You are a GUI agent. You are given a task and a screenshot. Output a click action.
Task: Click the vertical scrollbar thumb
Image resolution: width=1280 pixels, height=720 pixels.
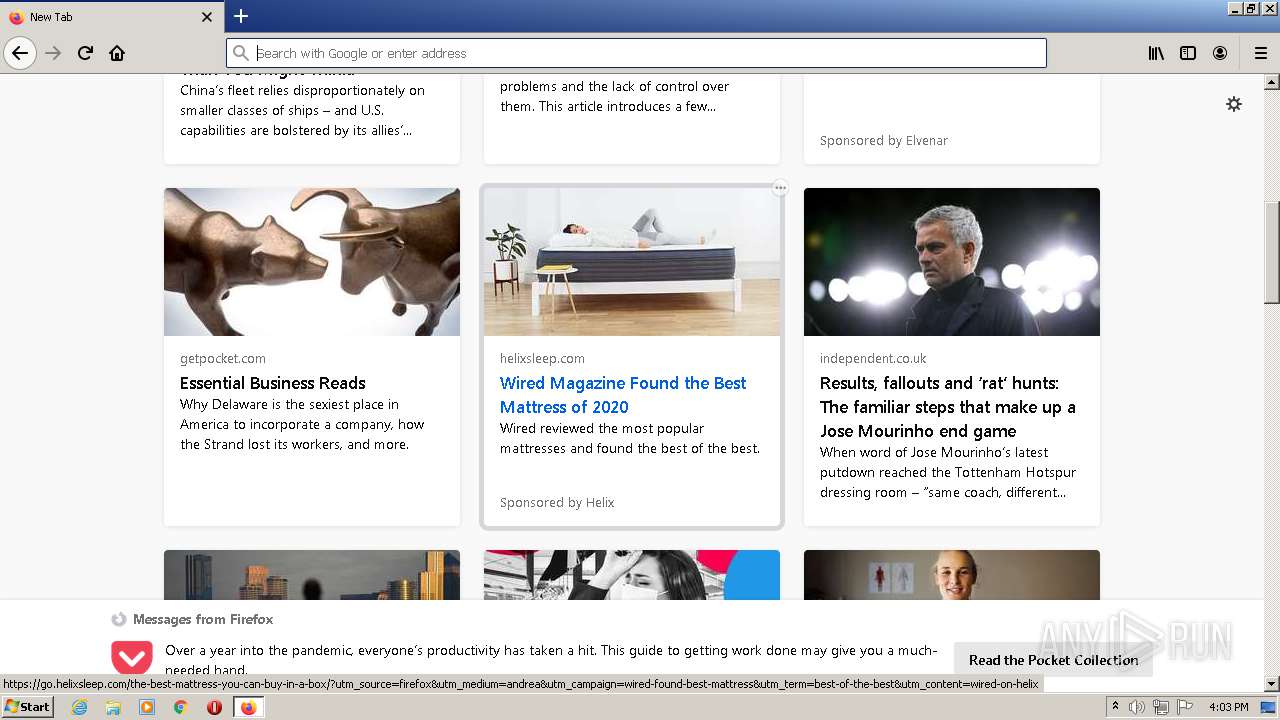(x=1272, y=251)
